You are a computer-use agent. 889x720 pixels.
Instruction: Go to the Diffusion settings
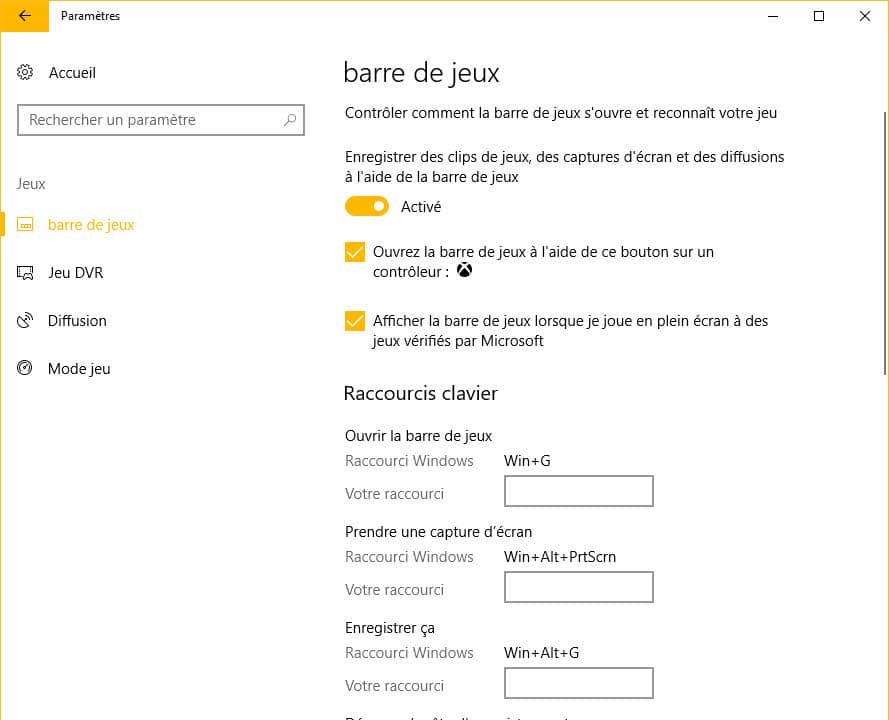77,321
